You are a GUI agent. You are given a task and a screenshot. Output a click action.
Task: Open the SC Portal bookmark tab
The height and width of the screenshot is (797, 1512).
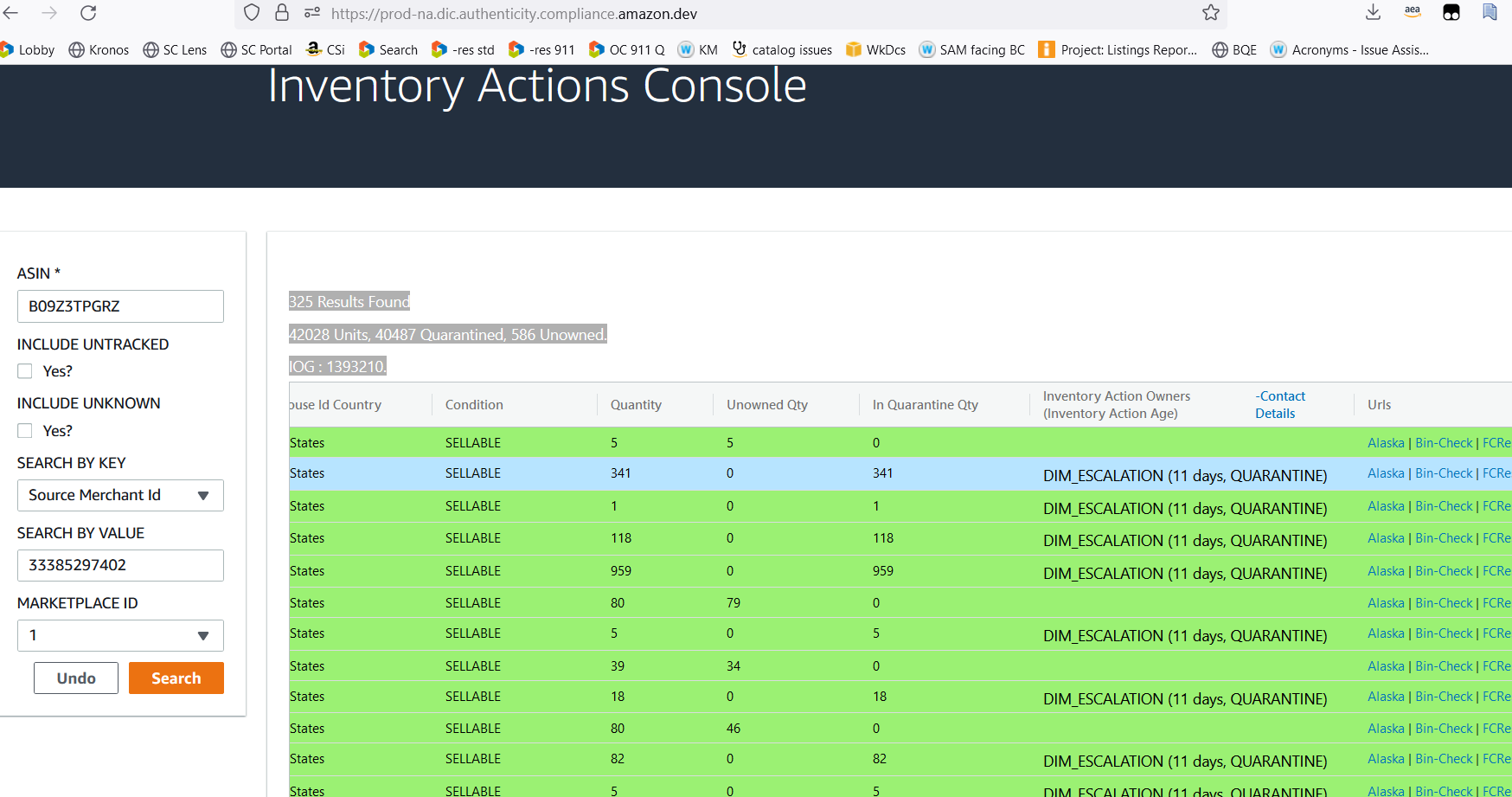[x=256, y=50]
